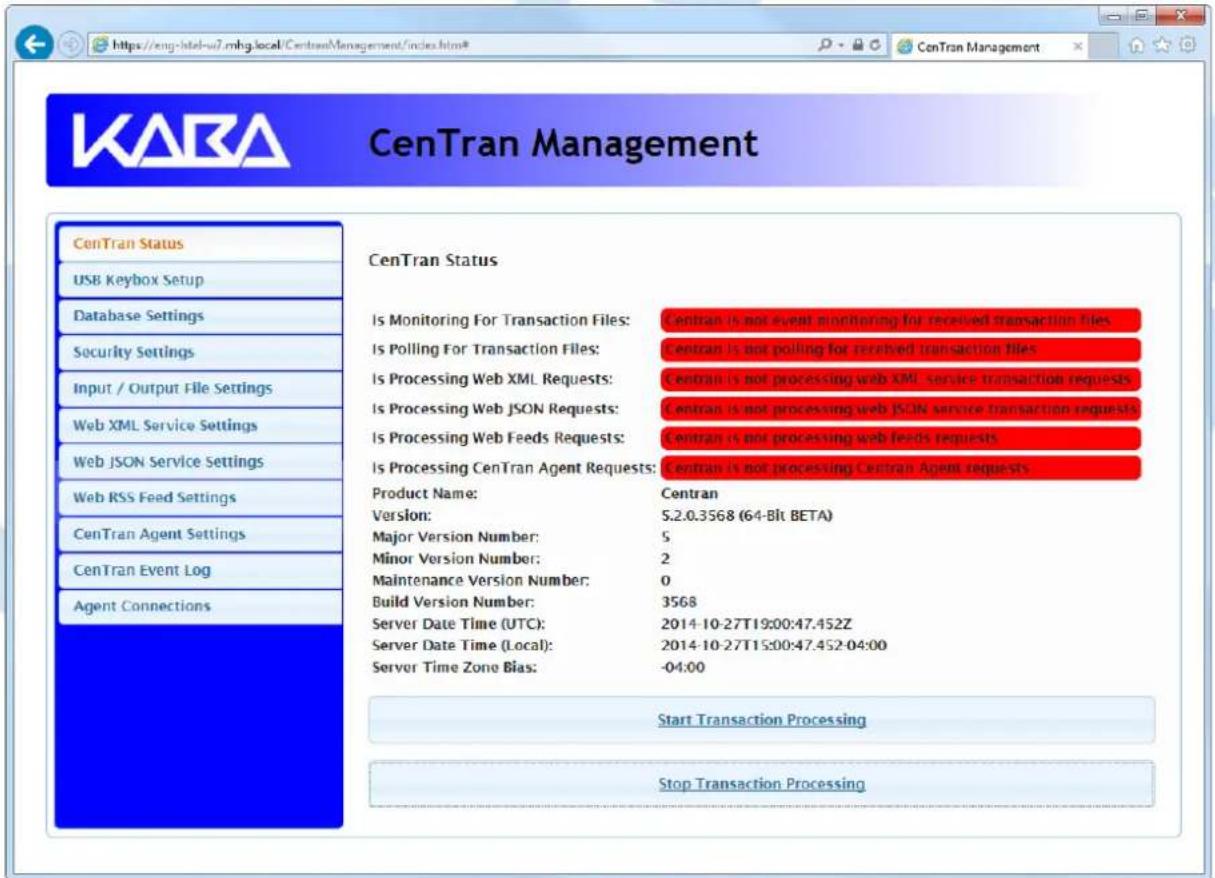Click the red Centran Agent requests status
The image size is (1215, 878).
[x=900, y=468]
